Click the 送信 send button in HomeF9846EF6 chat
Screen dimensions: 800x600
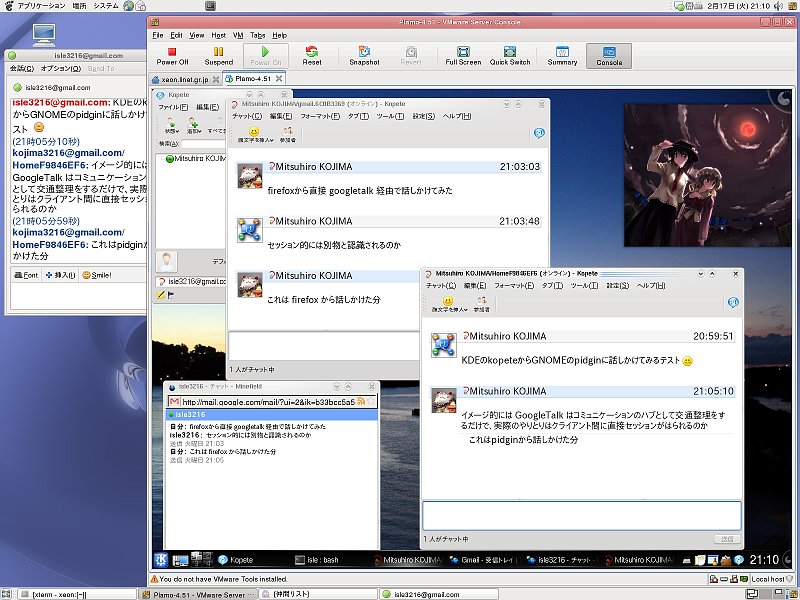(727, 539)
